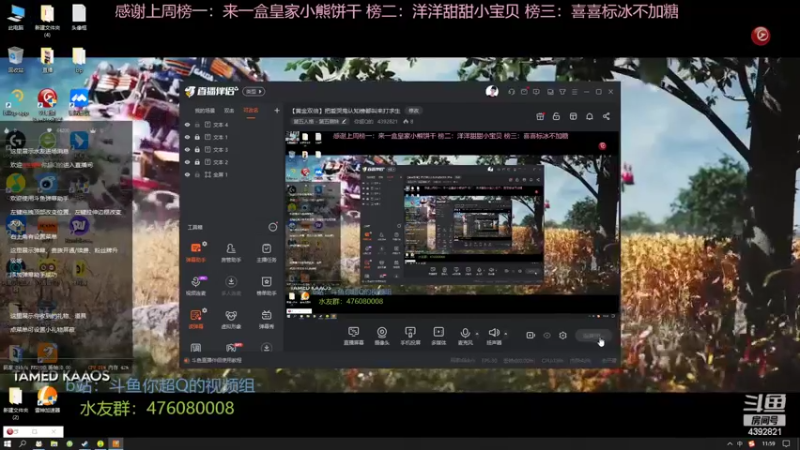The width and height of the screenshot is (800, 450).
Task: Switch to the first scene tab
Action: click(x=205, y=111)
